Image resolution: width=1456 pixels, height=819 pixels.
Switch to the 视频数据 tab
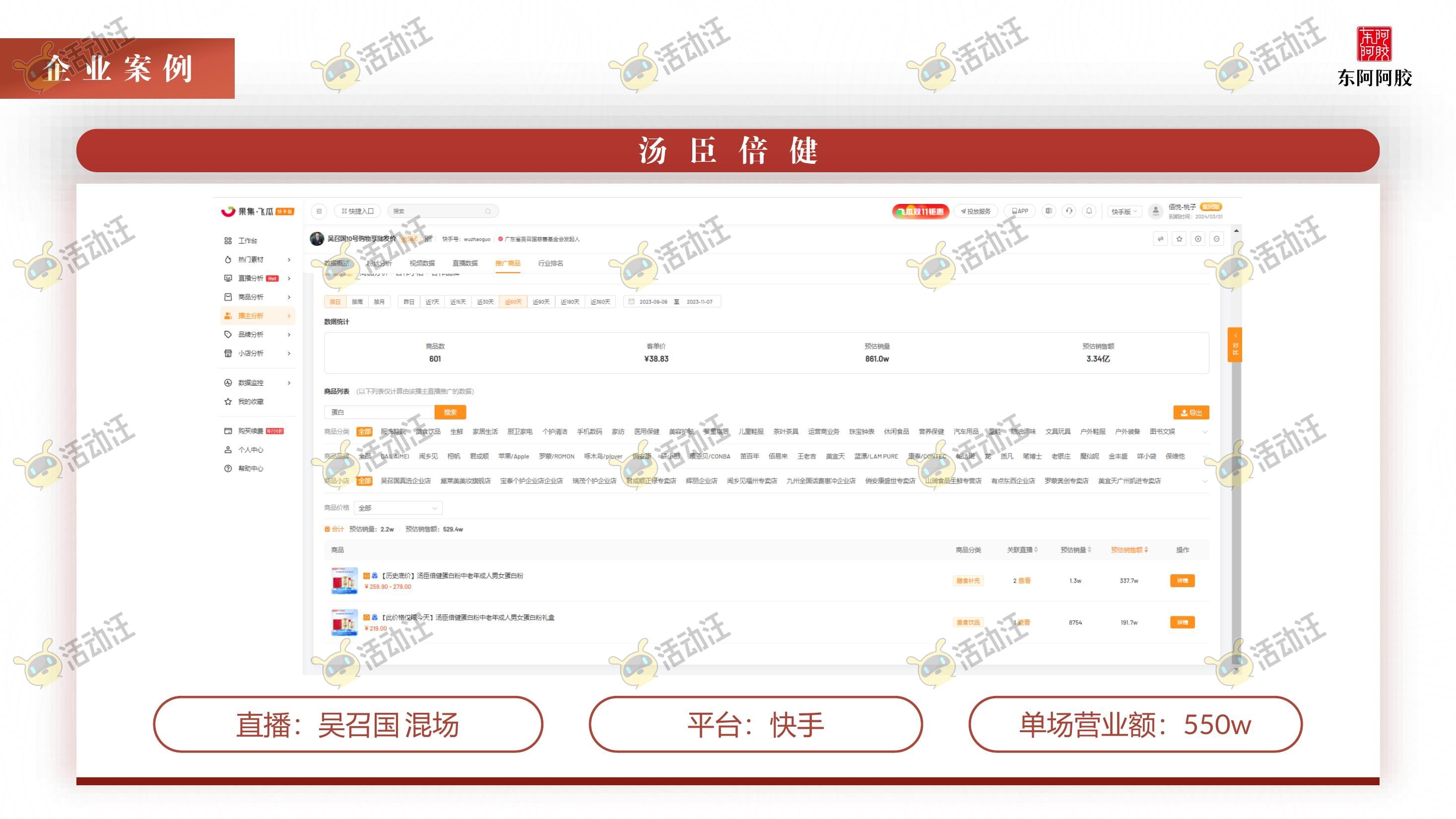pos(422,264)
